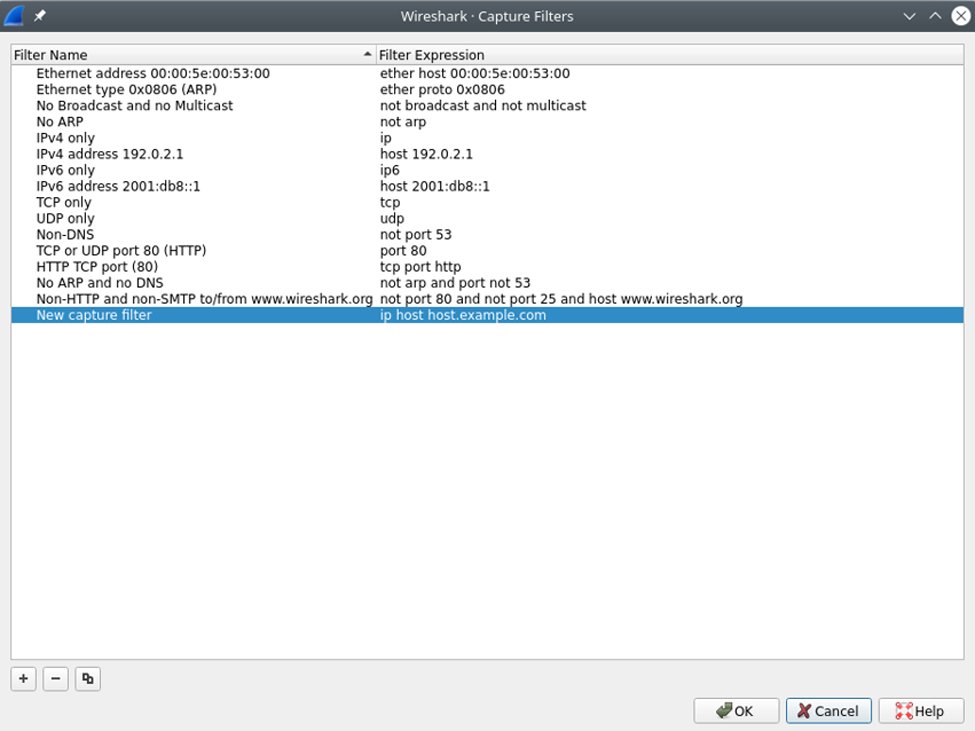Click the Capture Filters title bar

point(487,15)
